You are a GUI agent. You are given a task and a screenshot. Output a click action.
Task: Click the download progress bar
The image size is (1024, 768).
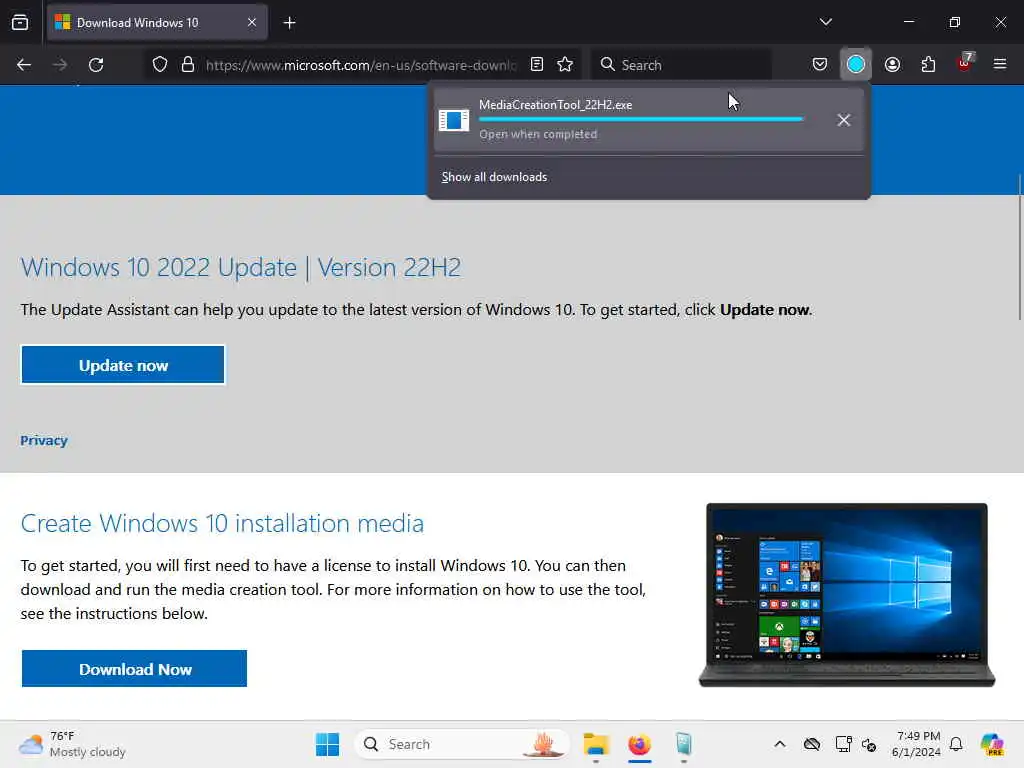pyautogui.click(x=641, y=119)
